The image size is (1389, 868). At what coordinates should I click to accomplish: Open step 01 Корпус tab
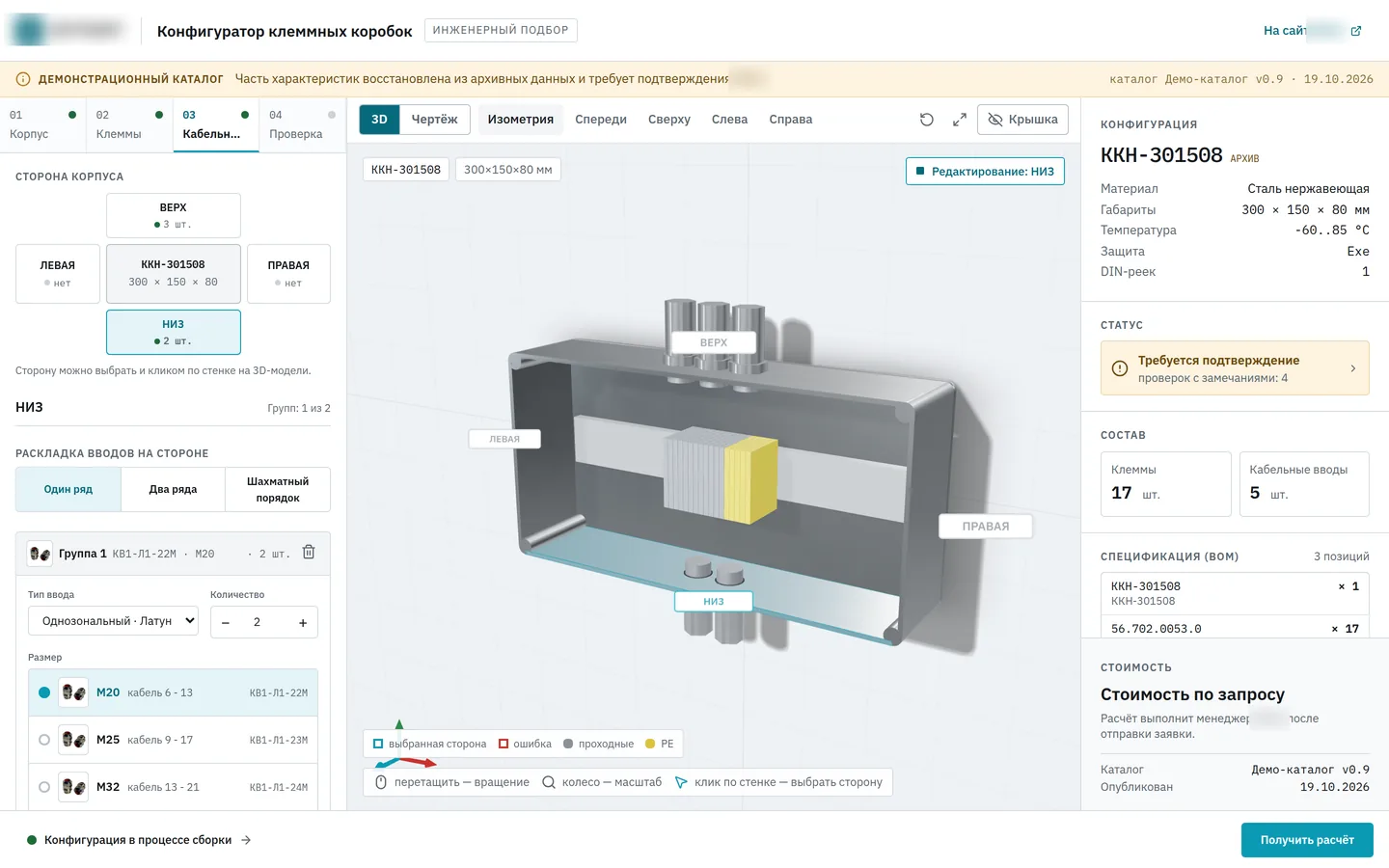pos(43,124)
